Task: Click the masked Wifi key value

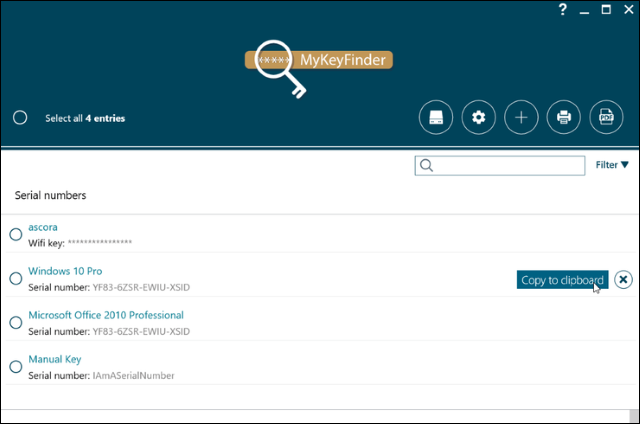Action: pos(100,242)
